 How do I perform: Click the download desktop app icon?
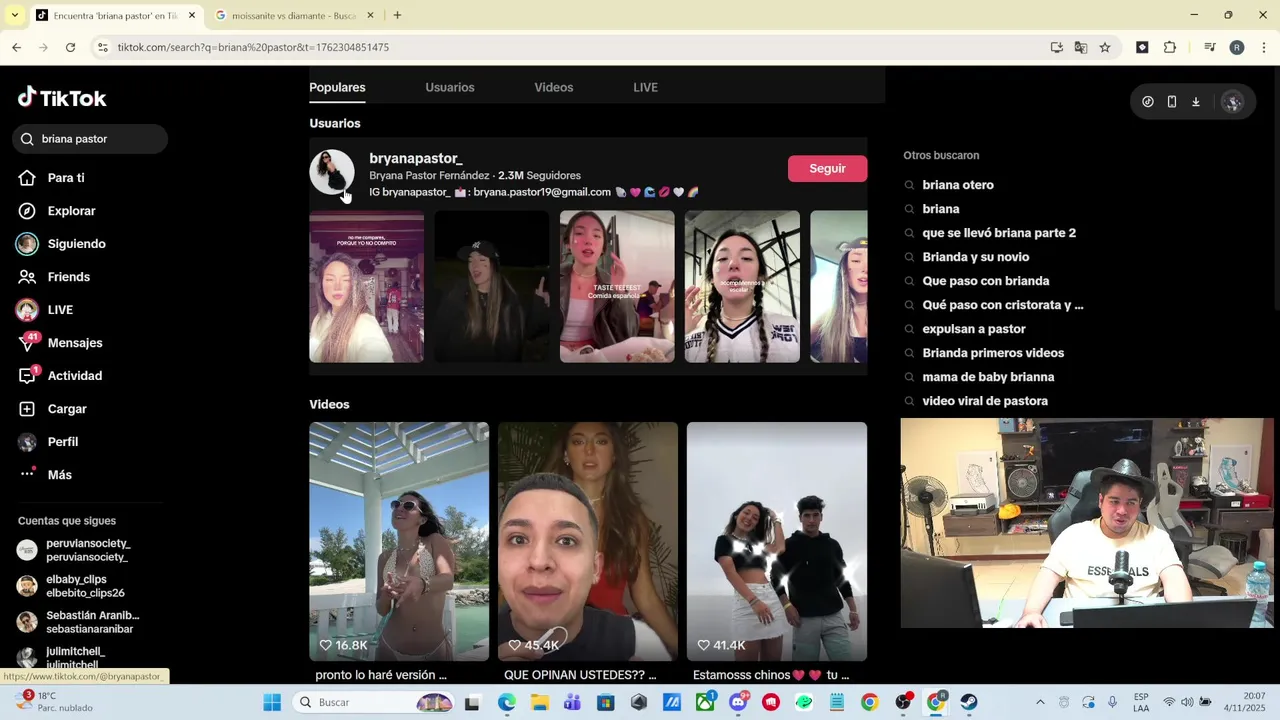[x=1196, y=102]
